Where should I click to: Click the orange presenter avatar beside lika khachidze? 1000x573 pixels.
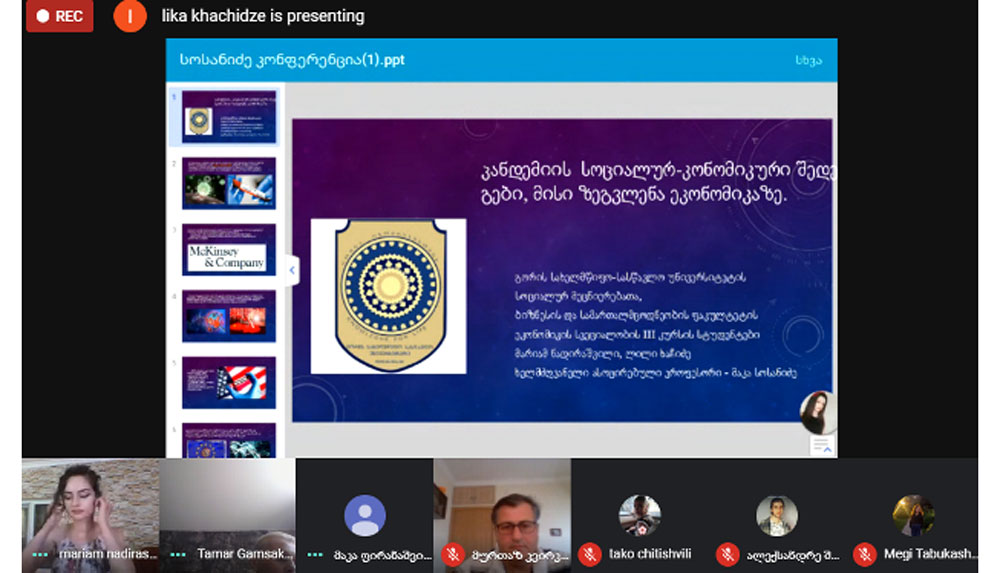(130, 16)
